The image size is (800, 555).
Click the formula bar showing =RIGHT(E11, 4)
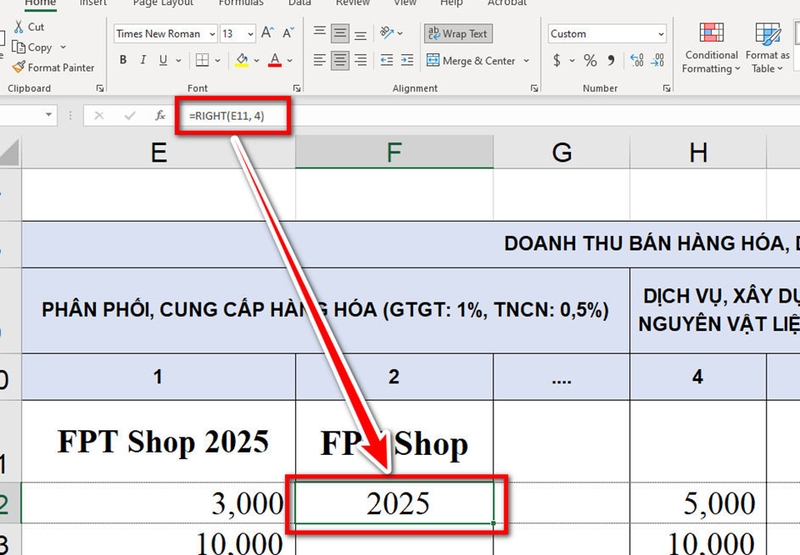point(490,116)
